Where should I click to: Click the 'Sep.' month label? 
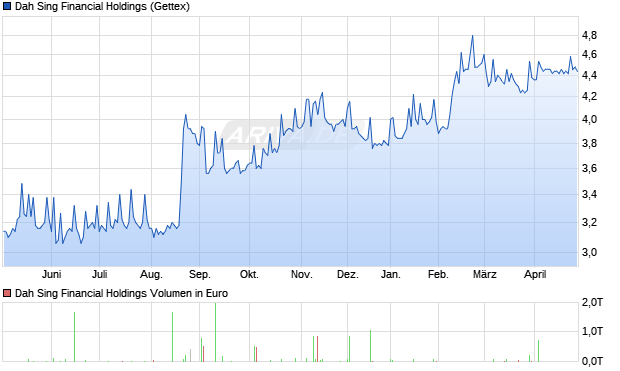coord(200,274)
